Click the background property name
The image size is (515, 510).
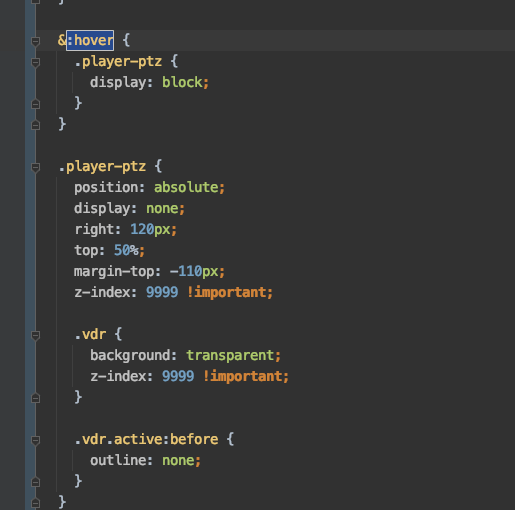pyautogui.click(x=130, y=356)
